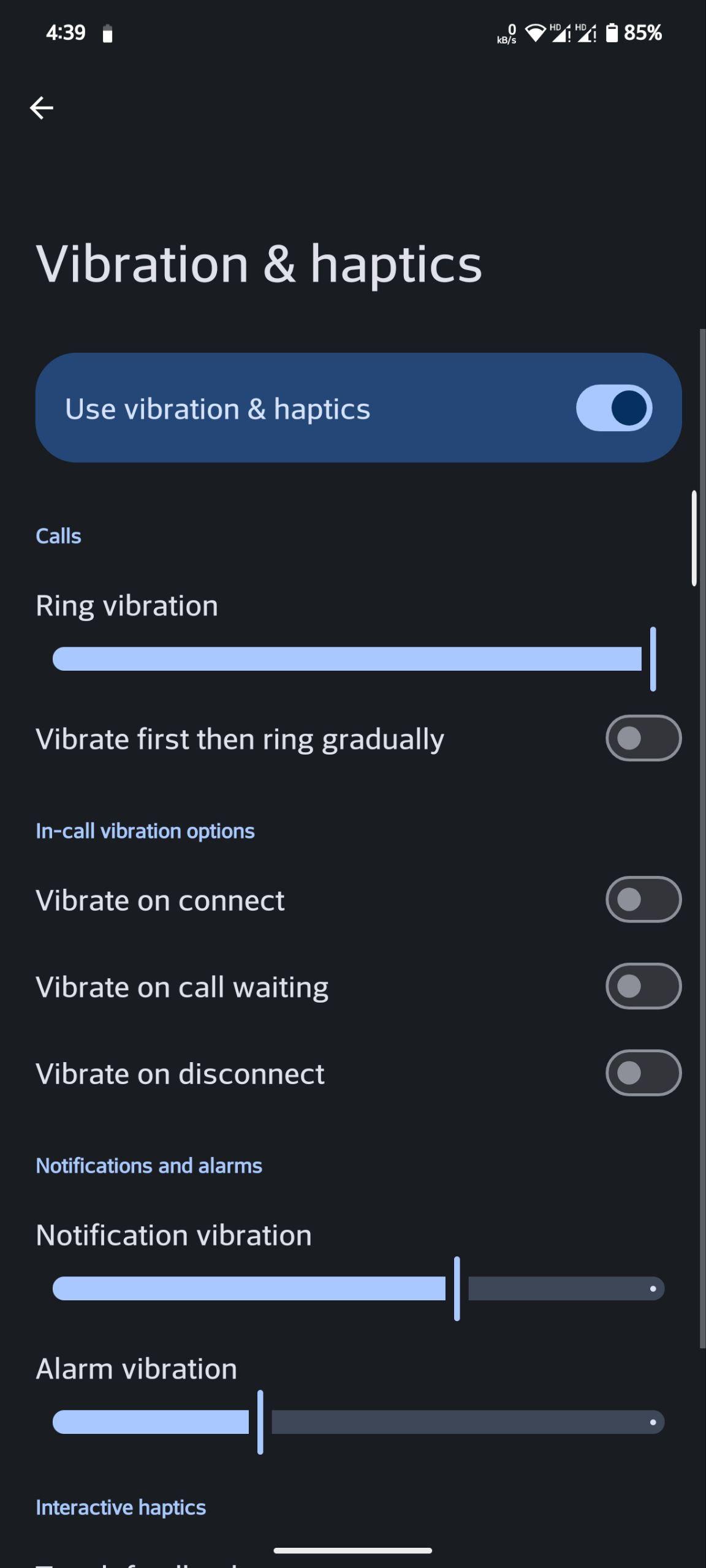
Task: Enable Vibrate on call waiting
Action: point(643,986)
